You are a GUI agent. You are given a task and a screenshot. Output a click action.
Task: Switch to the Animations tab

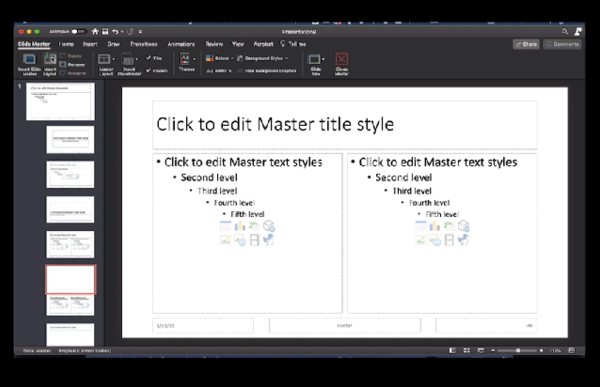pos(181,44)
